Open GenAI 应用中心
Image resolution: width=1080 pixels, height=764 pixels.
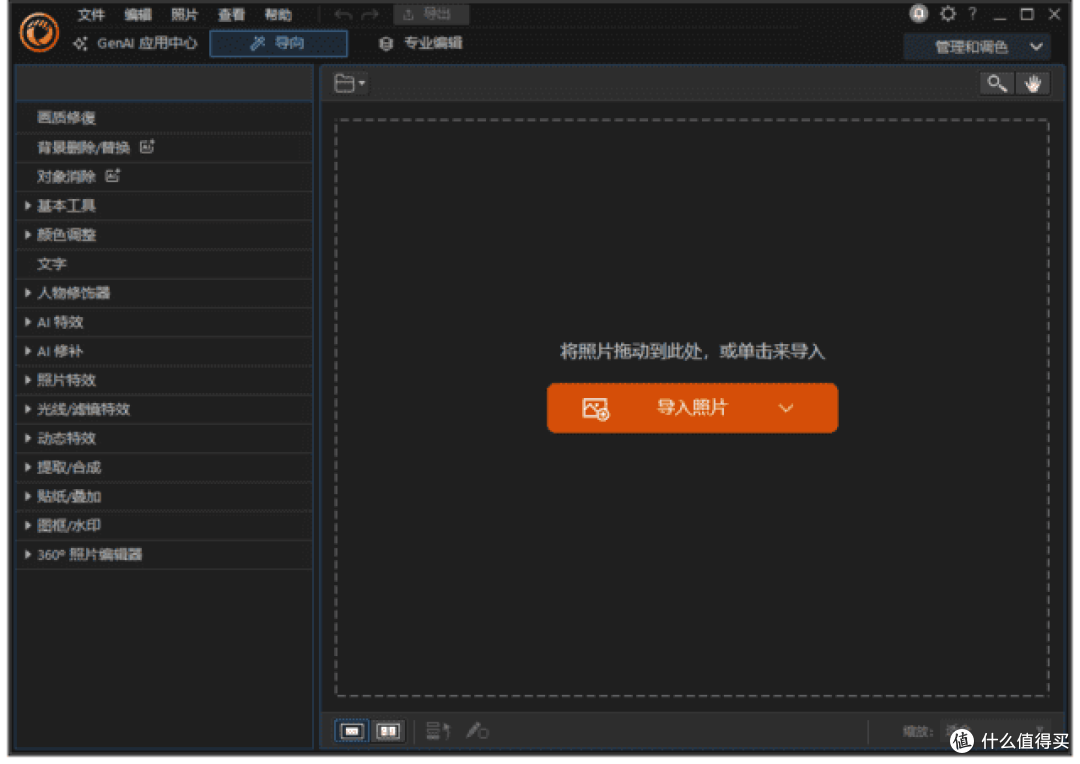pos(135,43)
